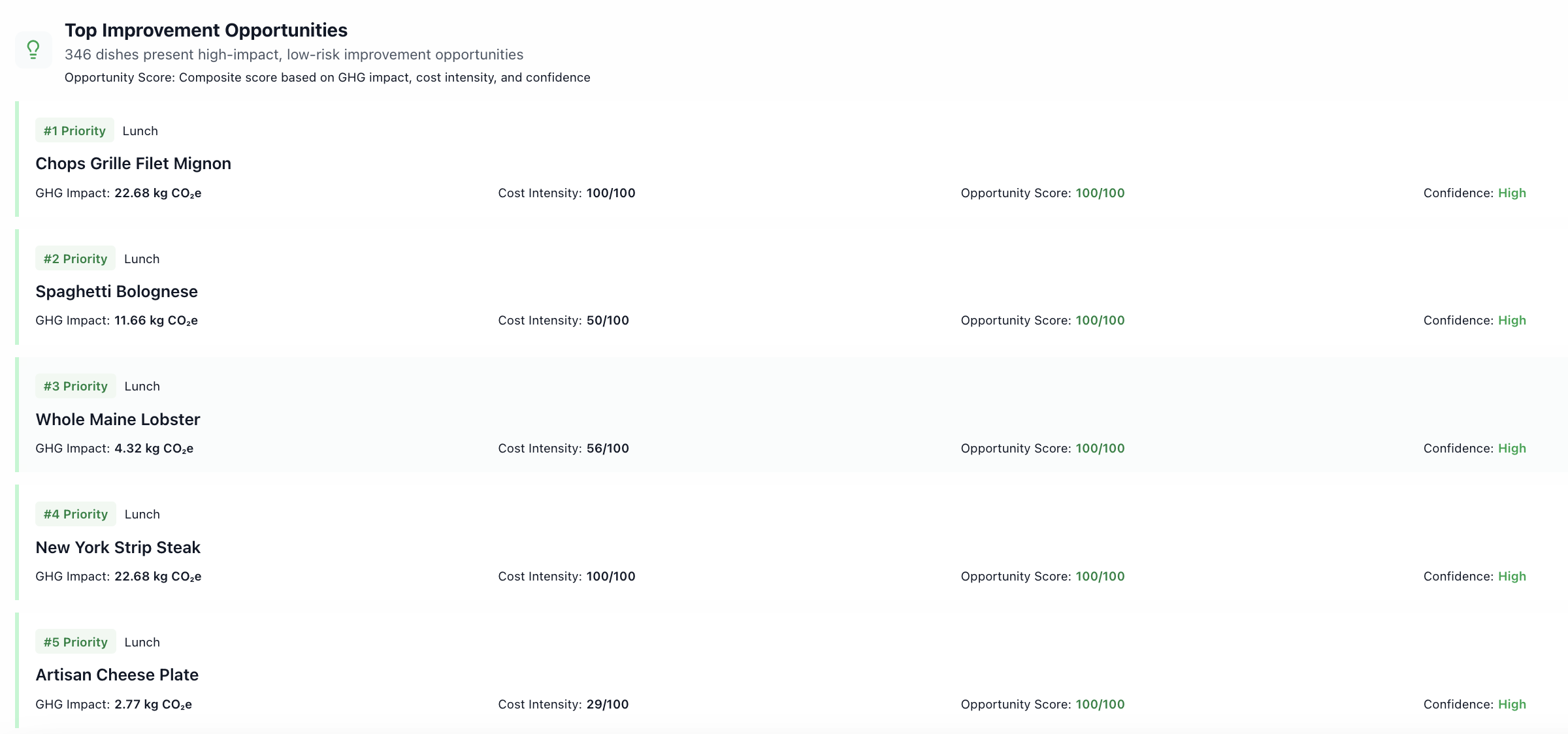Viewport: 1568px width, 734px height.
Task: Open the New York Strip Steak dish
Action: click(118, 547)
